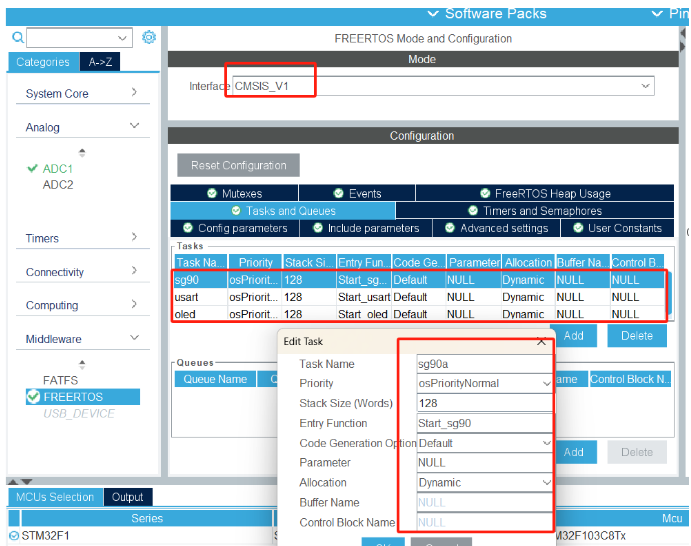Click the green check beside ADC1
Image resolution: width=691 pixels, height=546 pixels.
click(32, 168)
